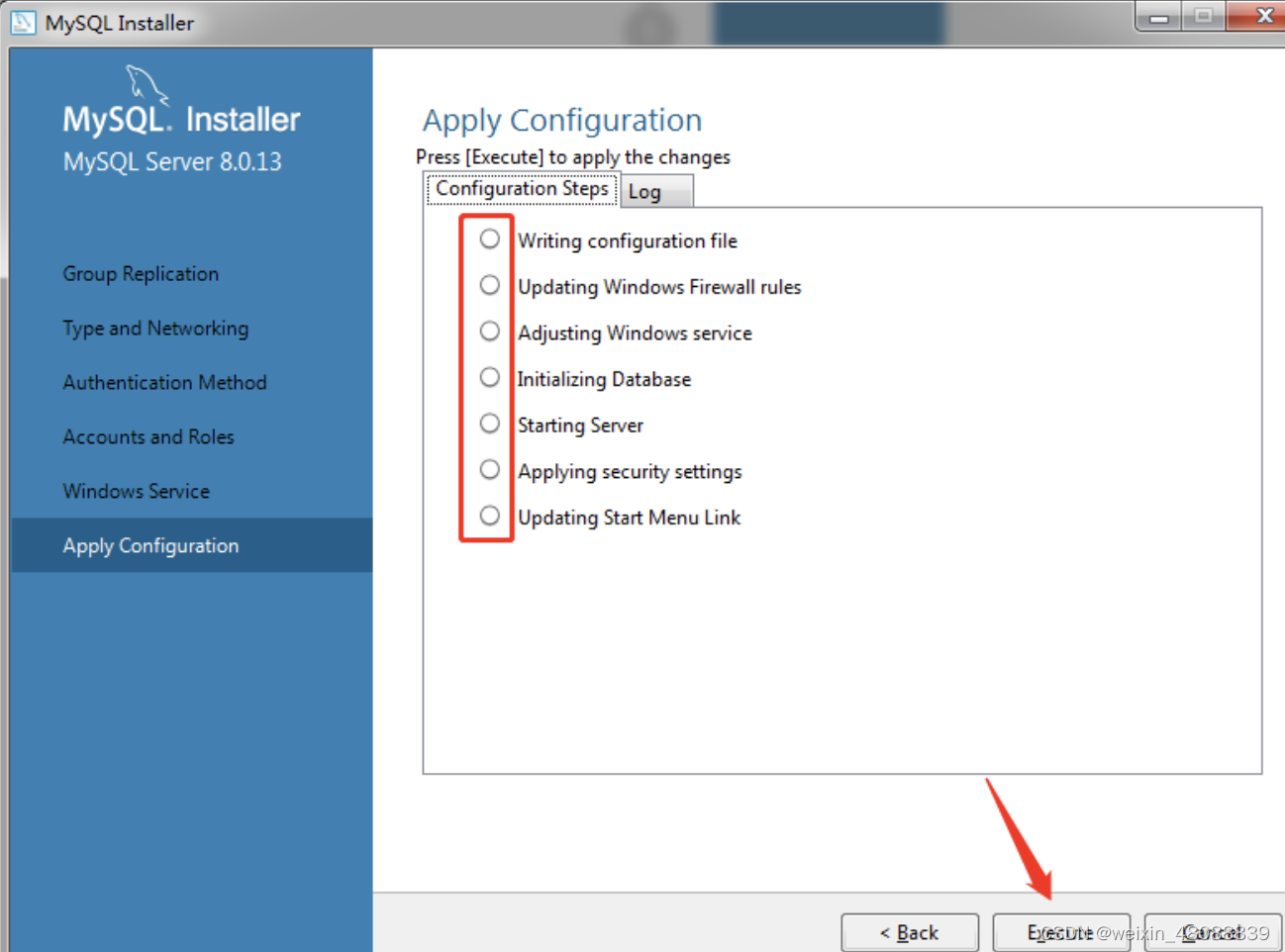Open Windows Service step in sidebar

(x=136, y=491)
